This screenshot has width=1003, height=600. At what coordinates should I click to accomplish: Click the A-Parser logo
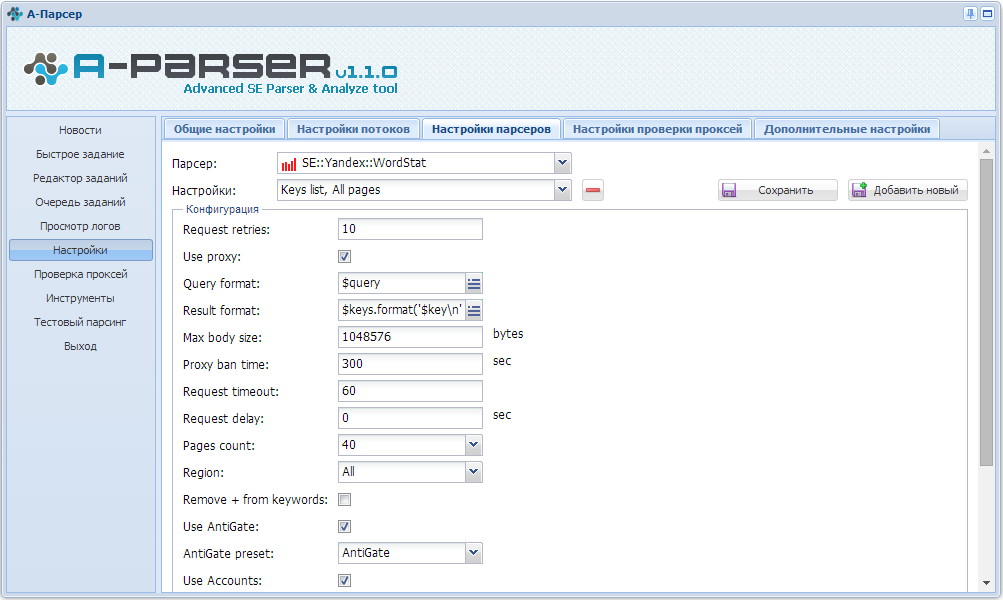click(x=210, y=73)
